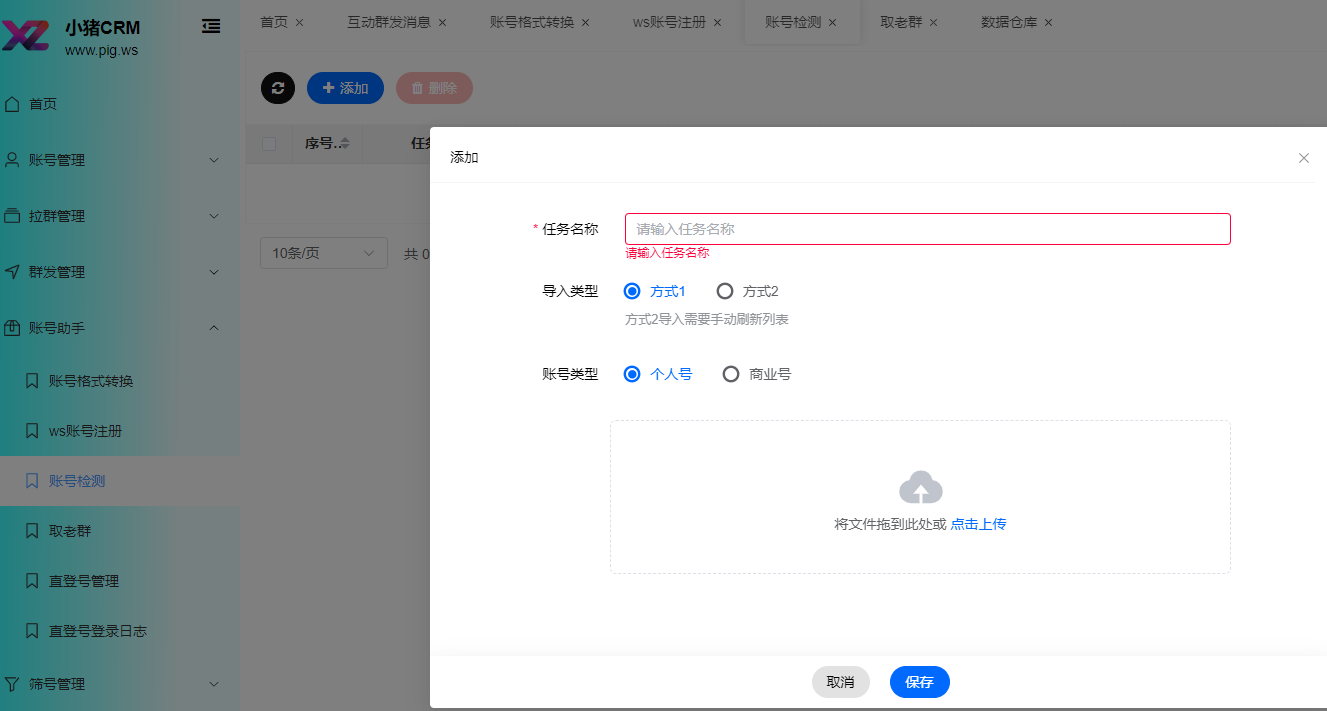Tick the select-all checkbox in table header

click(269, 144)
